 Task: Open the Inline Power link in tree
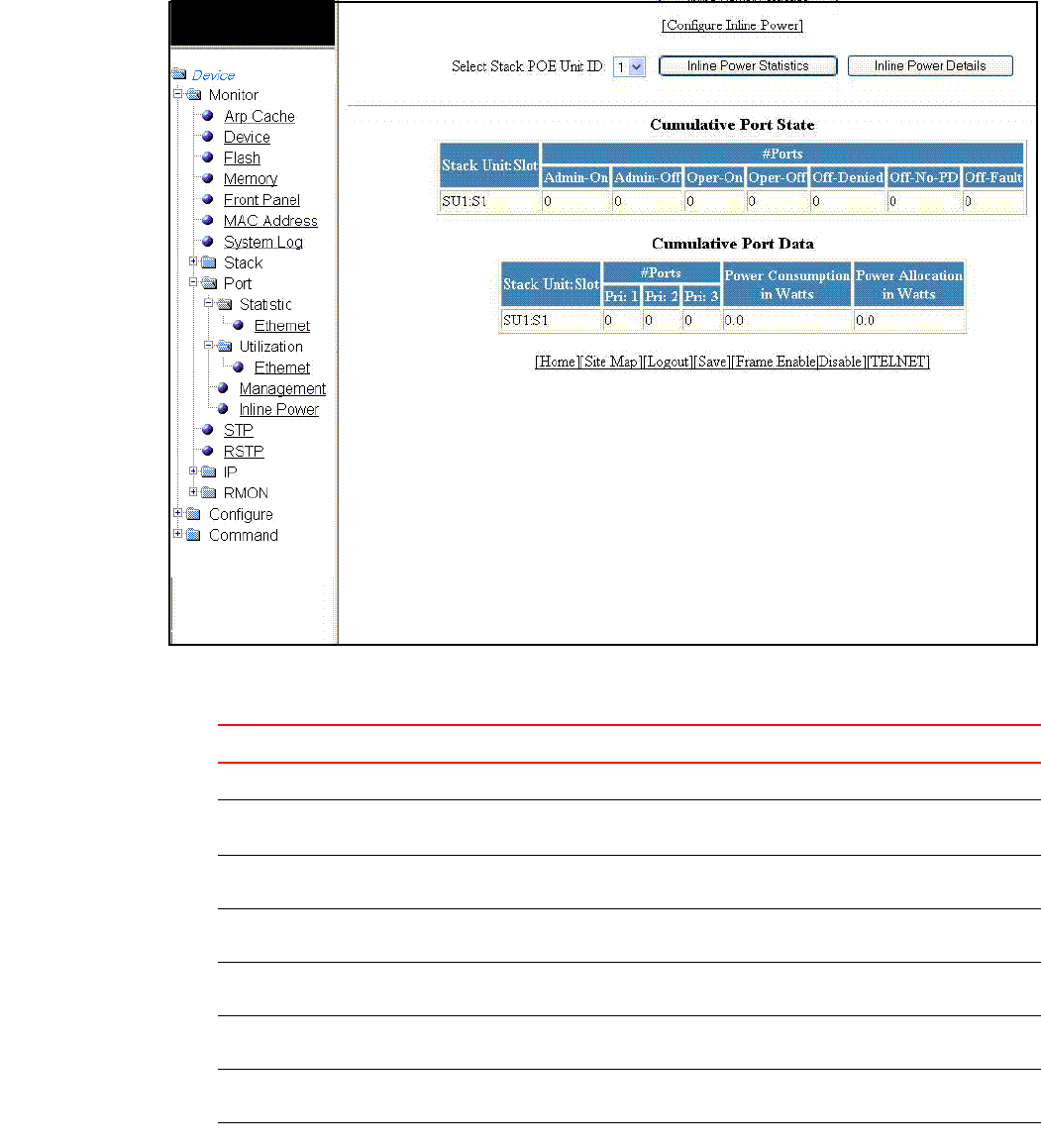pos(279,409)
